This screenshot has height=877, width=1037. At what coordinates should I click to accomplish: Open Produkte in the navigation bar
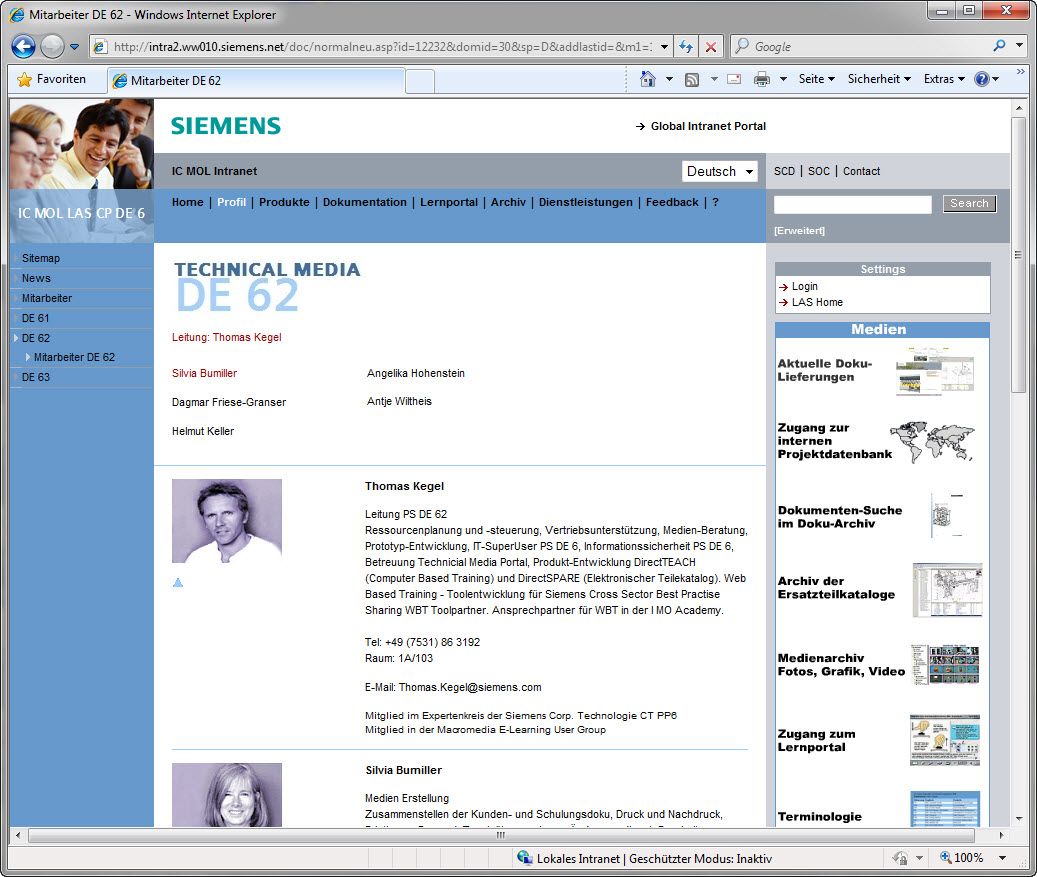coord(284,202)
